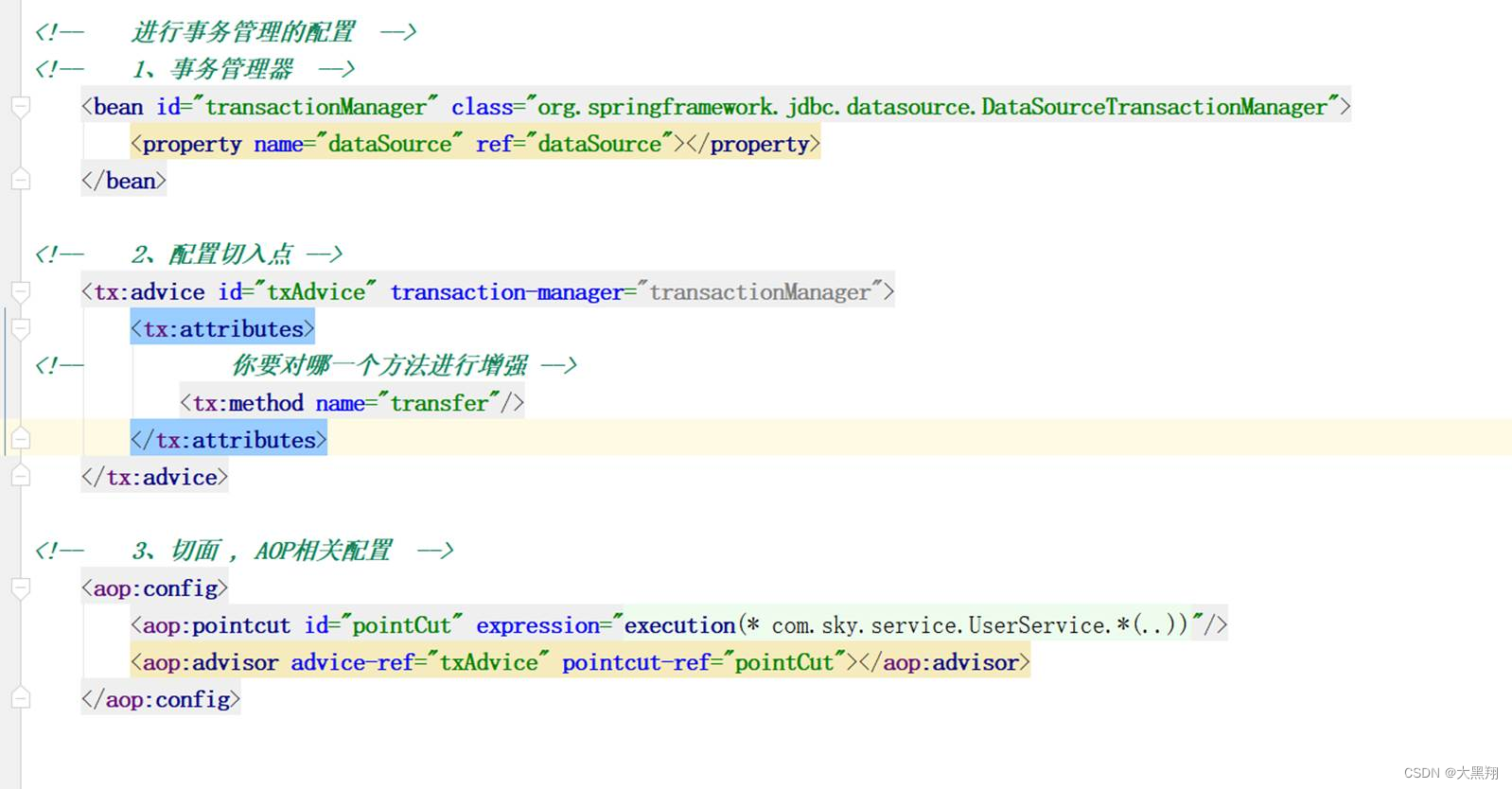This screenshot has height=789, width=1512.
Task: Click the 'tx:method' tag name
Action: click(248, 403)
